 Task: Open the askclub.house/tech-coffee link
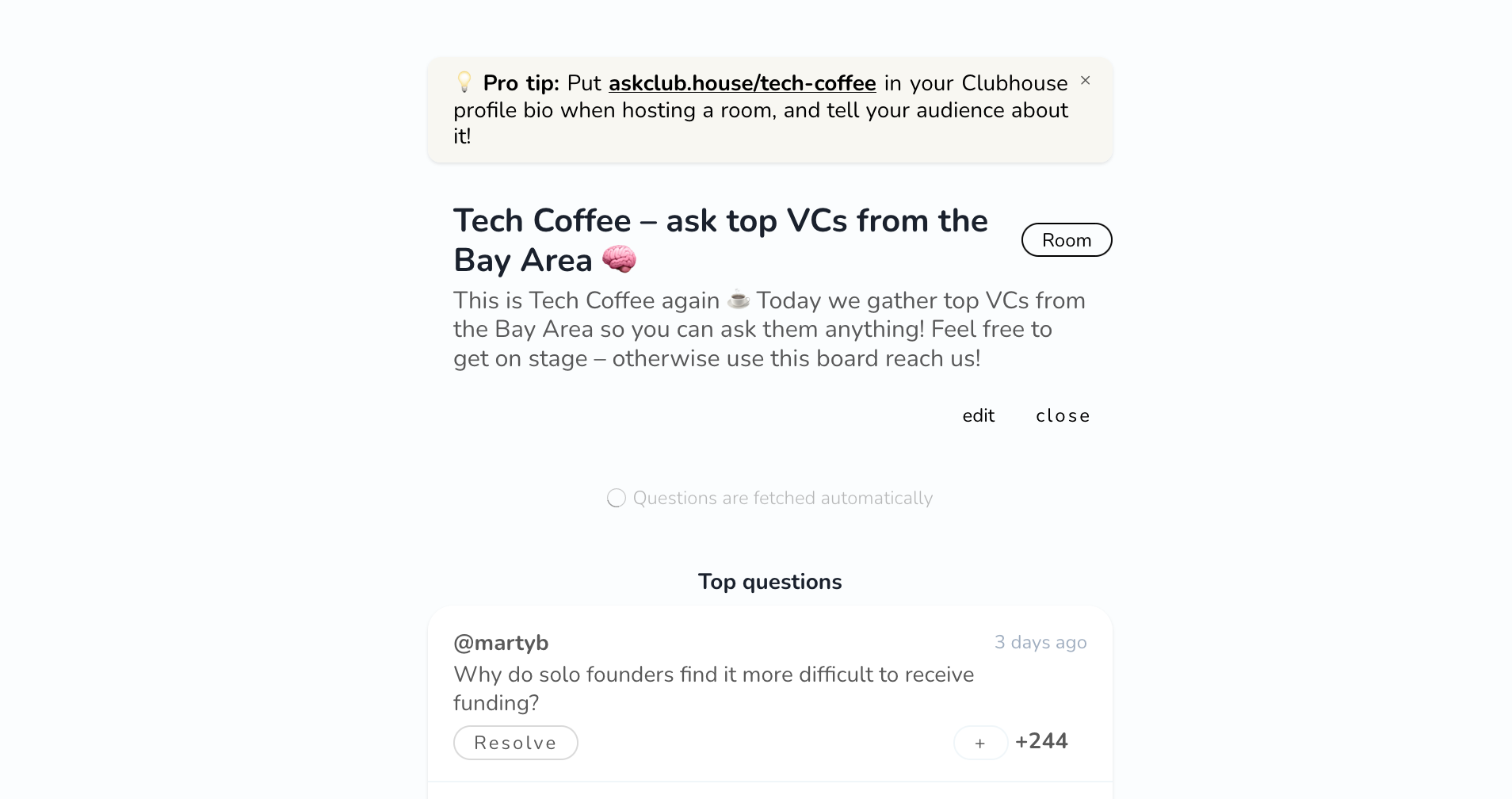742,82
